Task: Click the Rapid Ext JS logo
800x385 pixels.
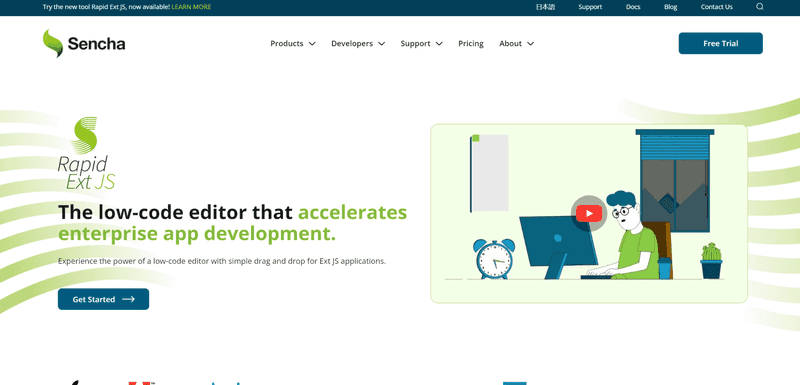Action: click(86, 153)
